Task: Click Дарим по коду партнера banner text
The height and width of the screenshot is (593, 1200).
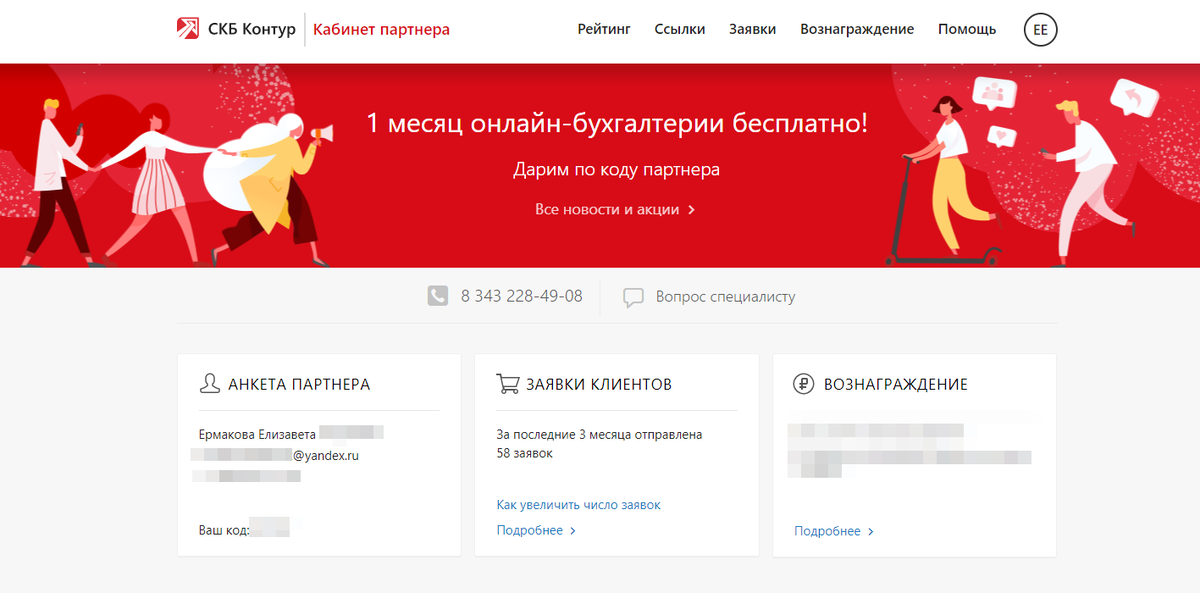Action: point(616,169)
